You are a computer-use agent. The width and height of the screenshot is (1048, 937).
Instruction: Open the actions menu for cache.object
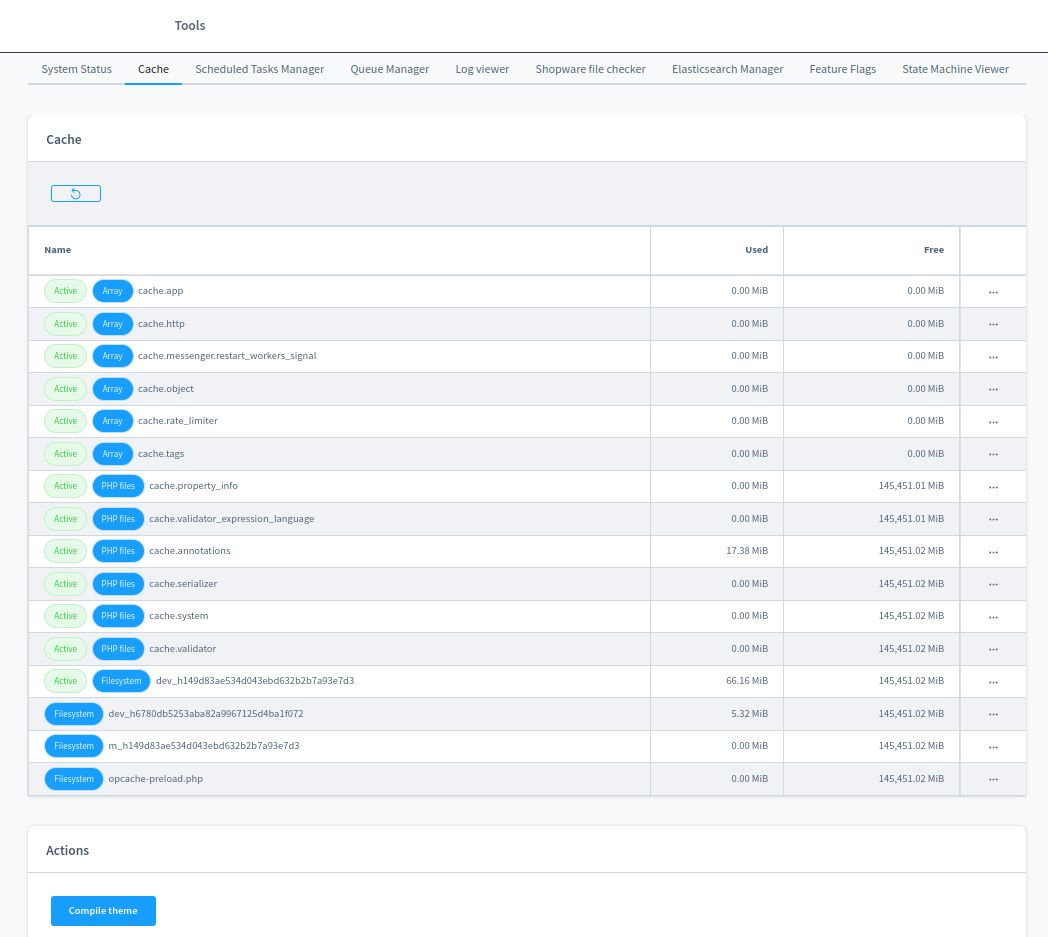[x=993, y=389]
